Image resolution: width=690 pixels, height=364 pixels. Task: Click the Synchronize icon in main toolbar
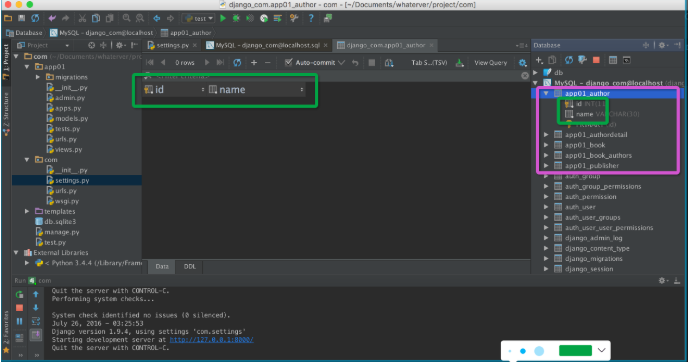point(35,18)
